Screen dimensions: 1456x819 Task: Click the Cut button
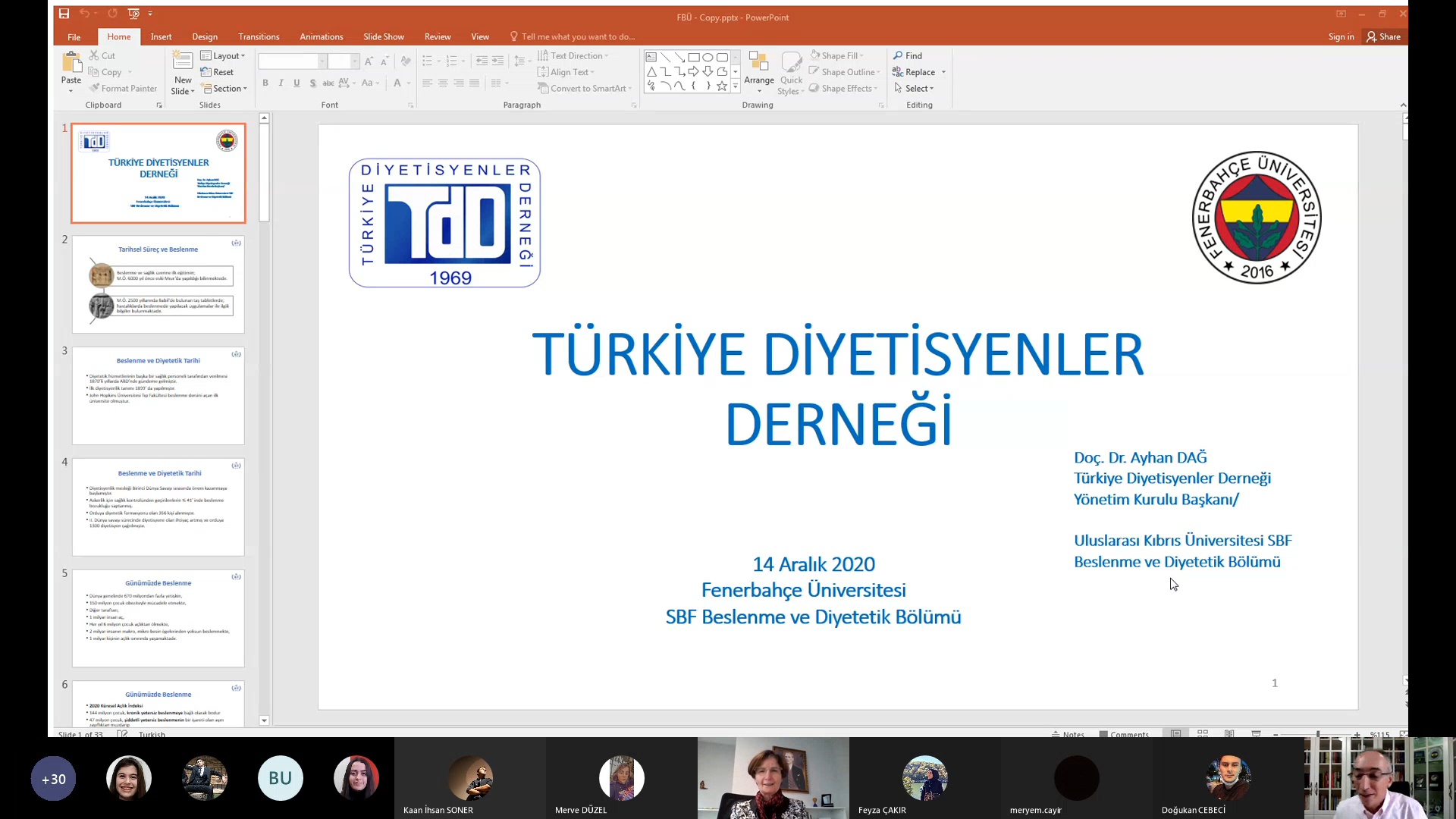[x=102, y=55]
